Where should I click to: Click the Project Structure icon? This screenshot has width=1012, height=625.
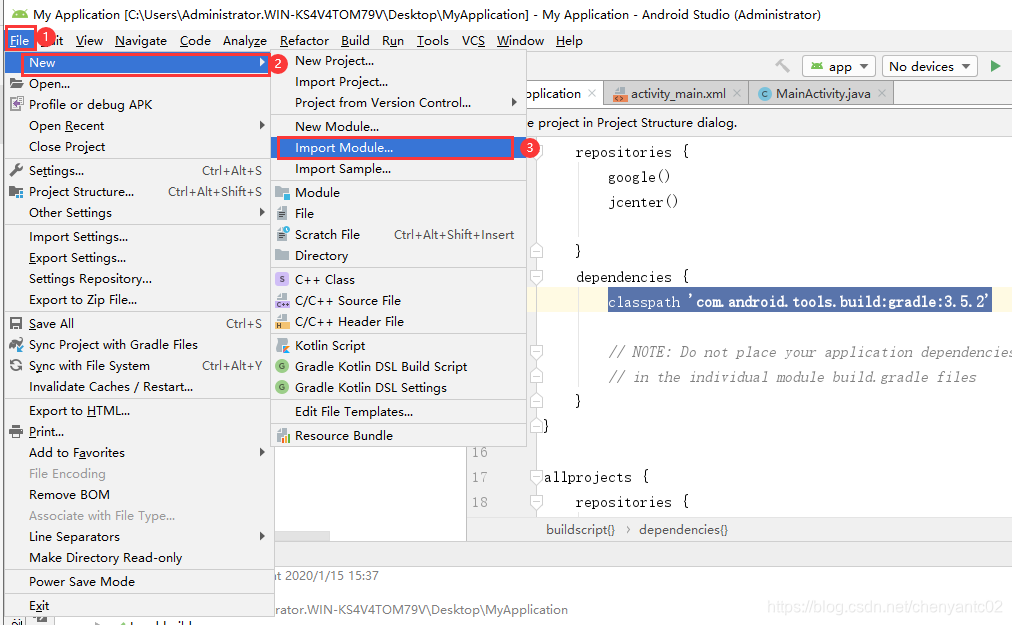(x=16, y=192)
